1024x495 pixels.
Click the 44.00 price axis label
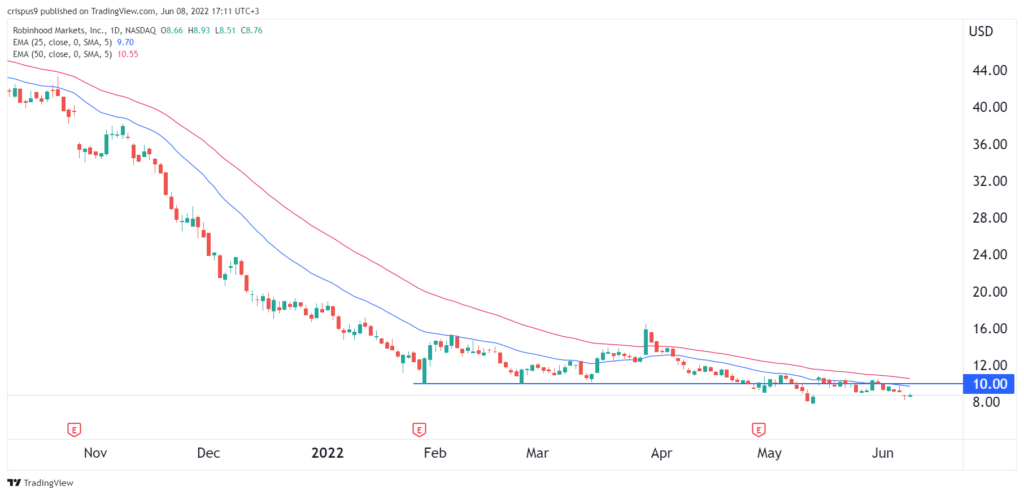coord(991,70)
